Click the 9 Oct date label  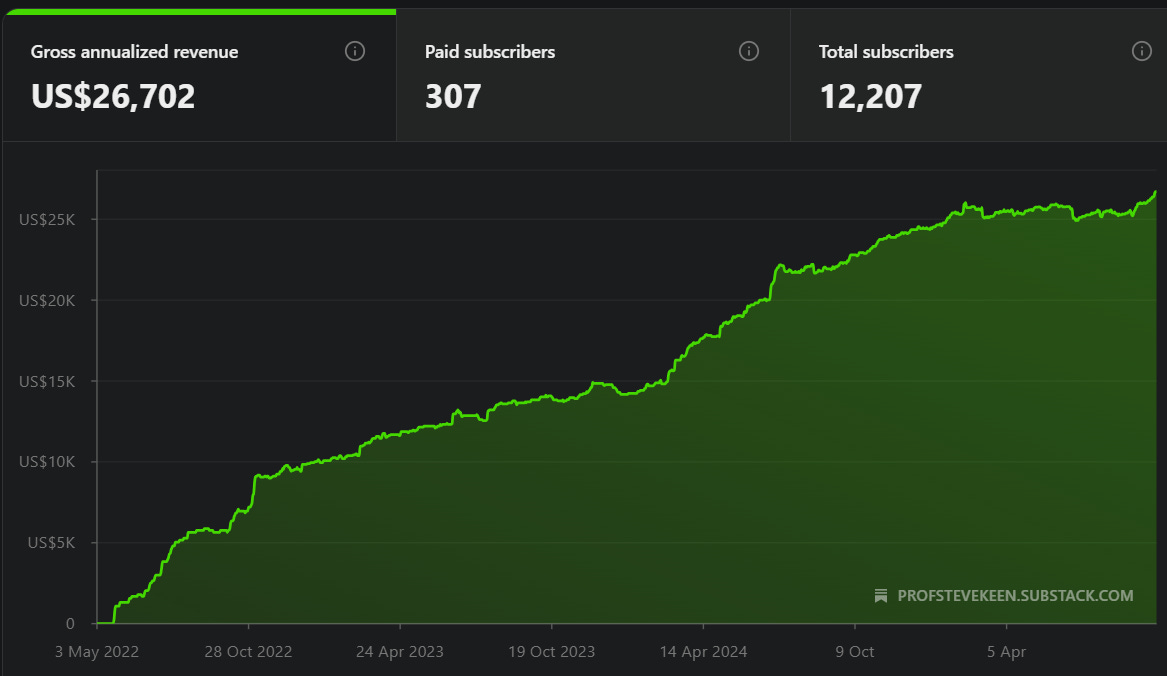pyautogui.click(x=854, y=652)
